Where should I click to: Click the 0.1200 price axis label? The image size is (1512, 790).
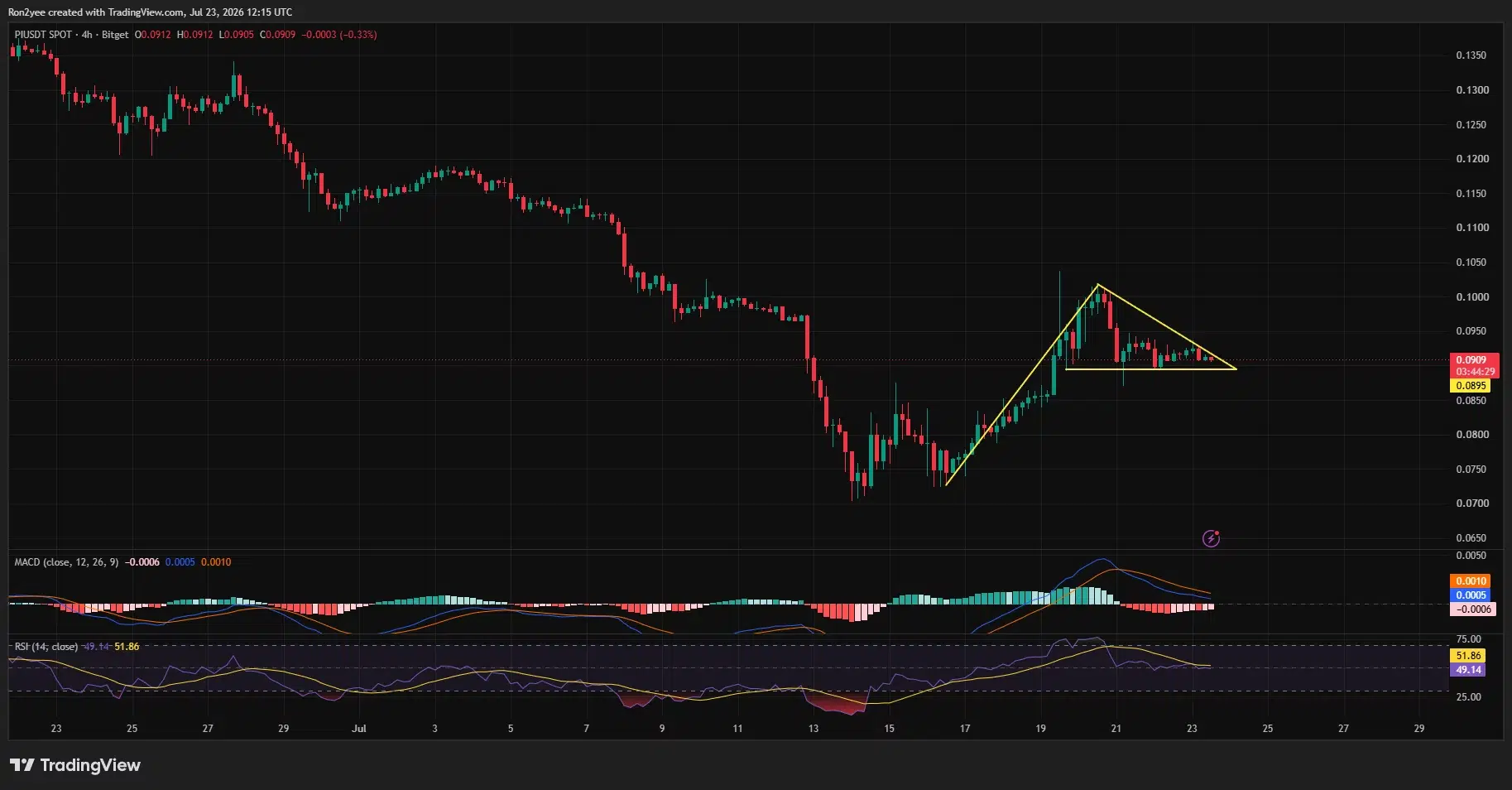[x=1471, y=159]
